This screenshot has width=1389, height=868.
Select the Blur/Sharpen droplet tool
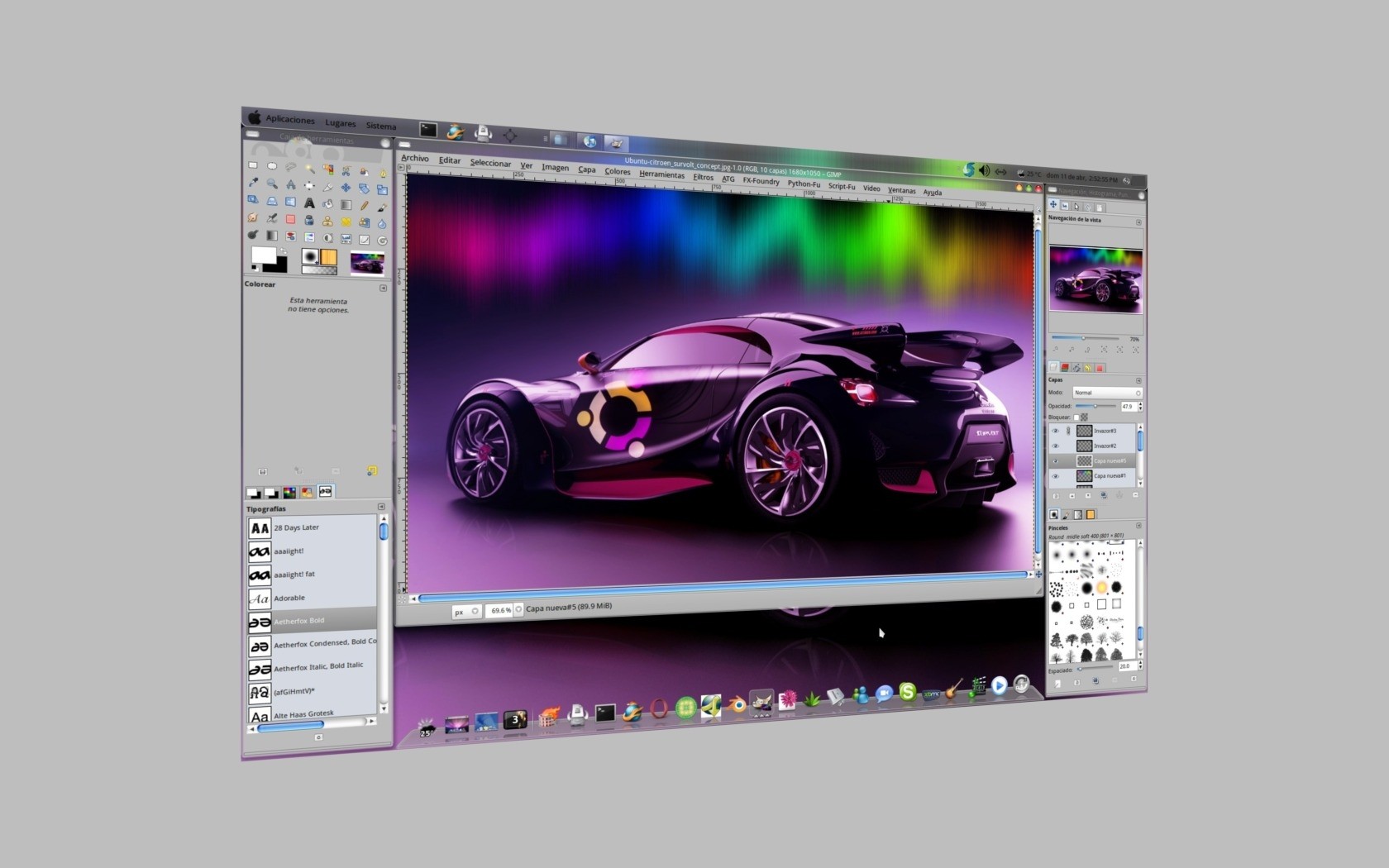coord(382,224)
